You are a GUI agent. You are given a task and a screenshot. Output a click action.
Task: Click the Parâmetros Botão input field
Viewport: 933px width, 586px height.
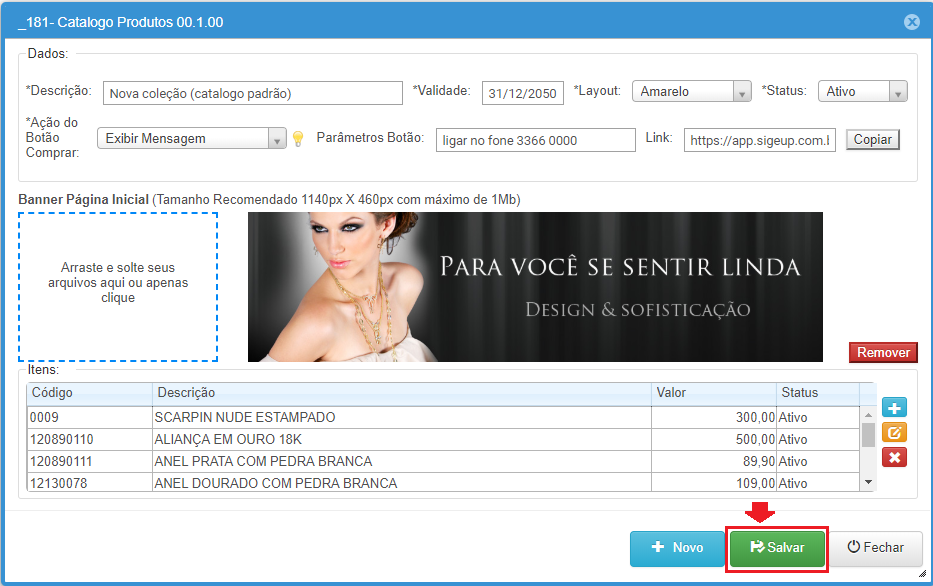coord(535,140)
